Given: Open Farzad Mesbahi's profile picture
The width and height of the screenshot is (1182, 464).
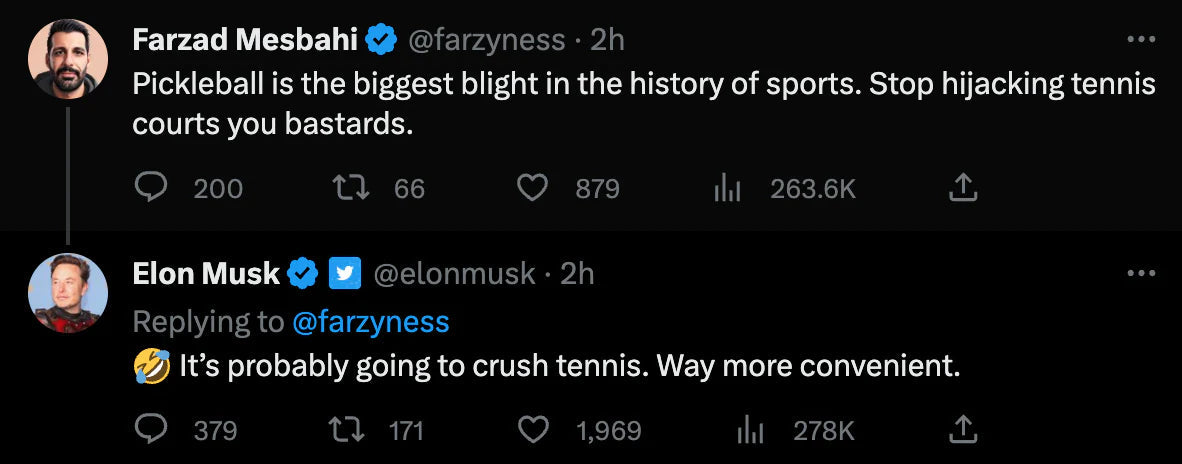Looking at the screenshot, I should 68,58.
